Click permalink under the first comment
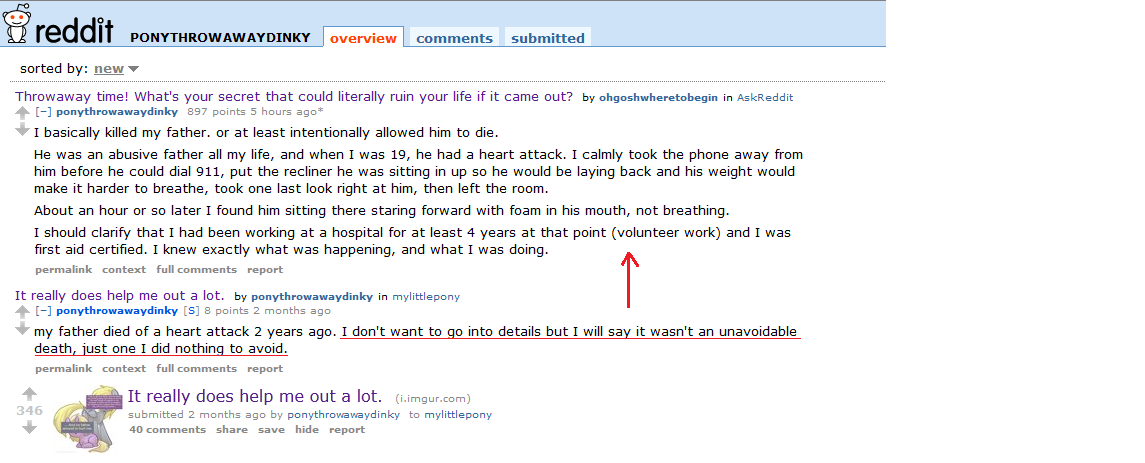Viewport: 1145px width, 463px height. click(x=63, y=270)
